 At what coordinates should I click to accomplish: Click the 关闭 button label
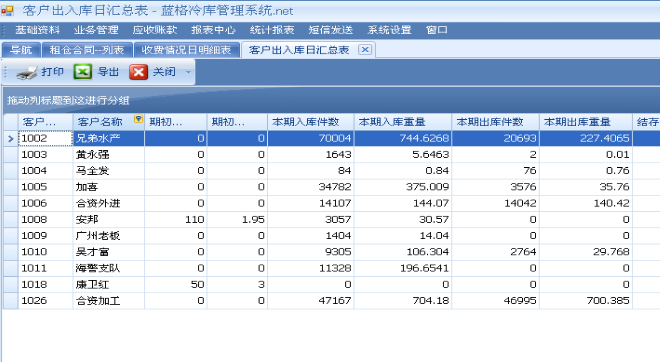[164, 72]
